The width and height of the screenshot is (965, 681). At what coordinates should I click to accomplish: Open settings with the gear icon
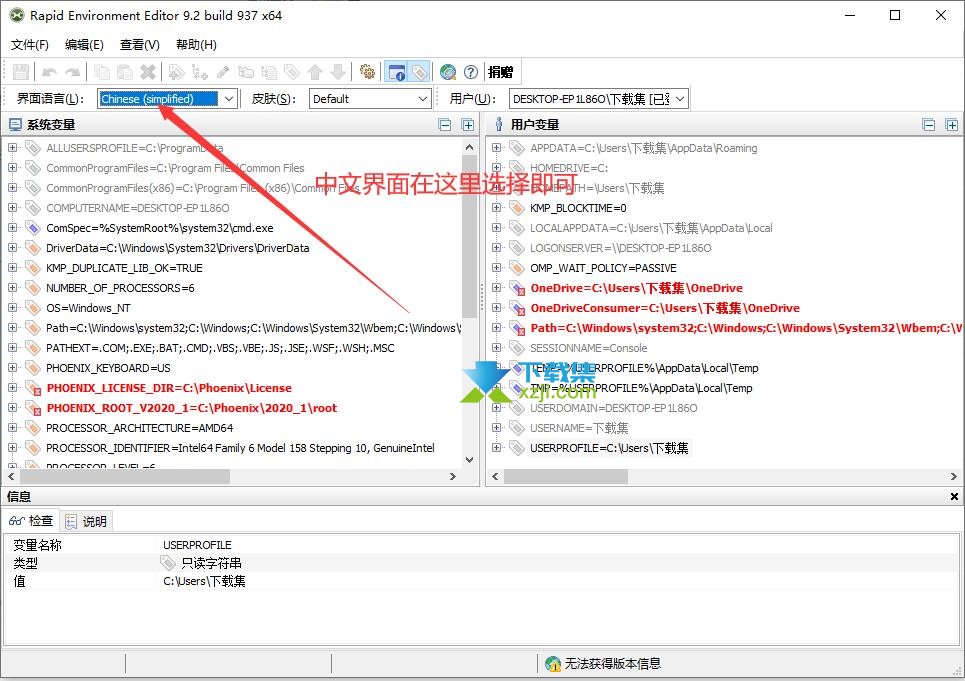click(367, 72)
